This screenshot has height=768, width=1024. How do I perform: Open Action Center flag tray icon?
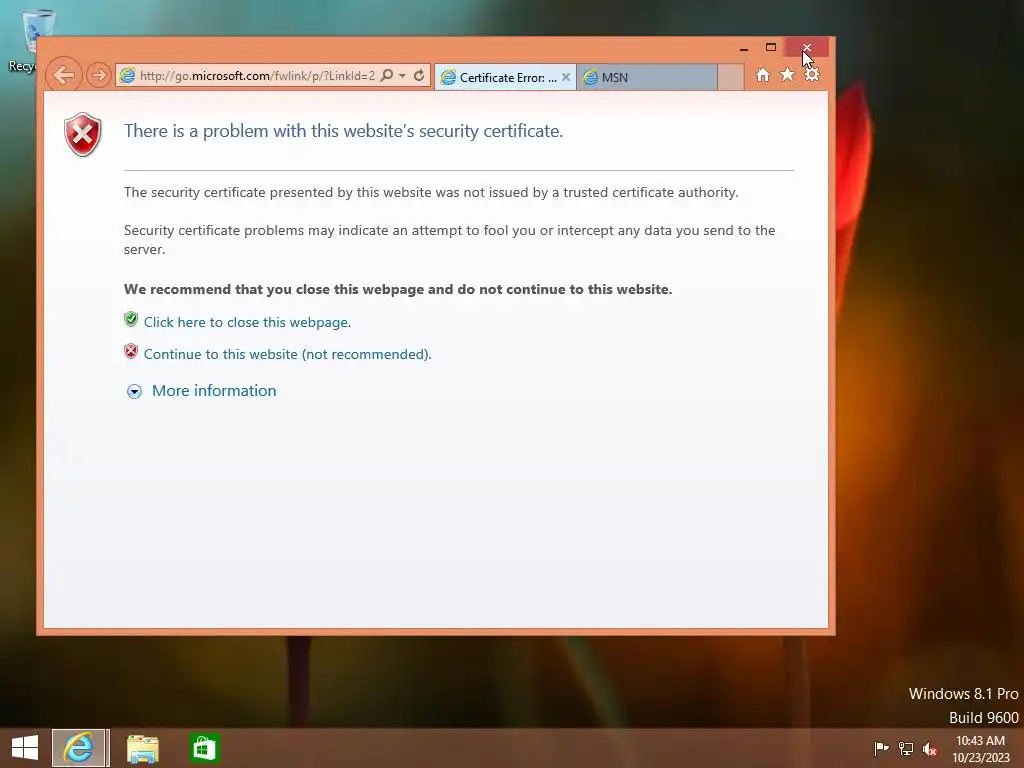[x=881, y=748]
